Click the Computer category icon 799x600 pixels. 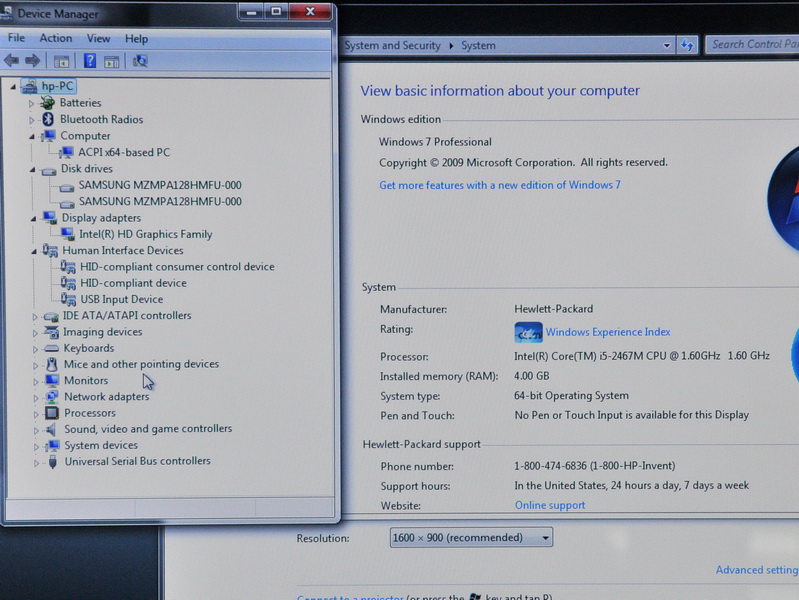pos(49,136)
